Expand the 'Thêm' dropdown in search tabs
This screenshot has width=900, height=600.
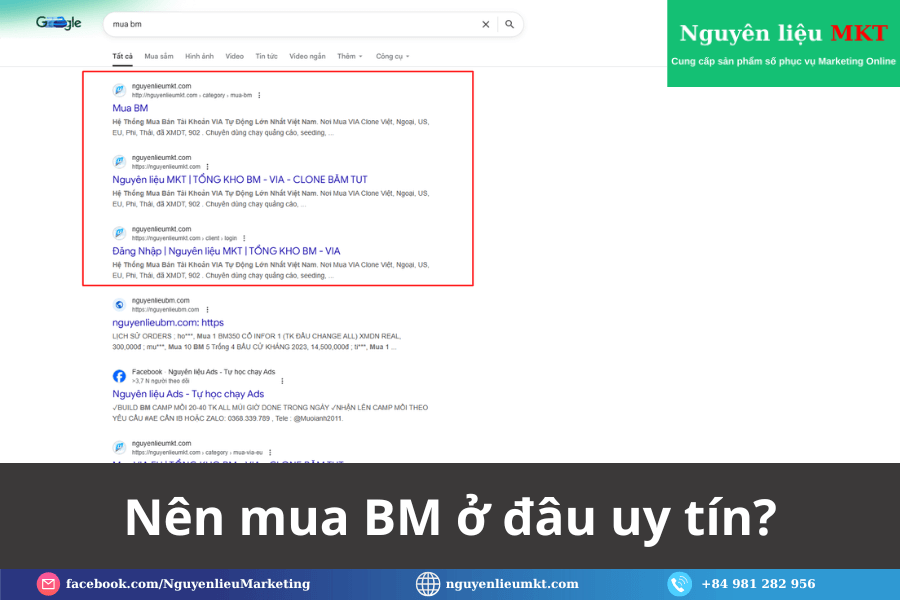tap(349, 56)
